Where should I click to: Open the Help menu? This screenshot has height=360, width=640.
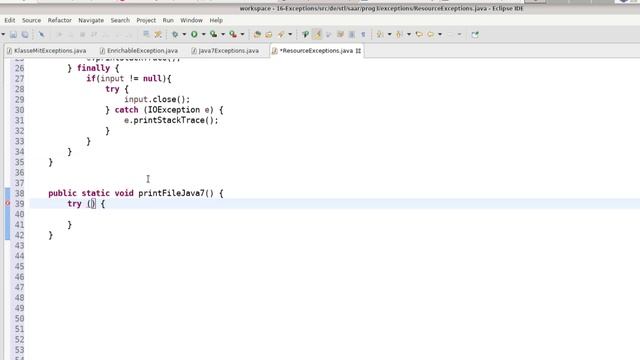216,20
